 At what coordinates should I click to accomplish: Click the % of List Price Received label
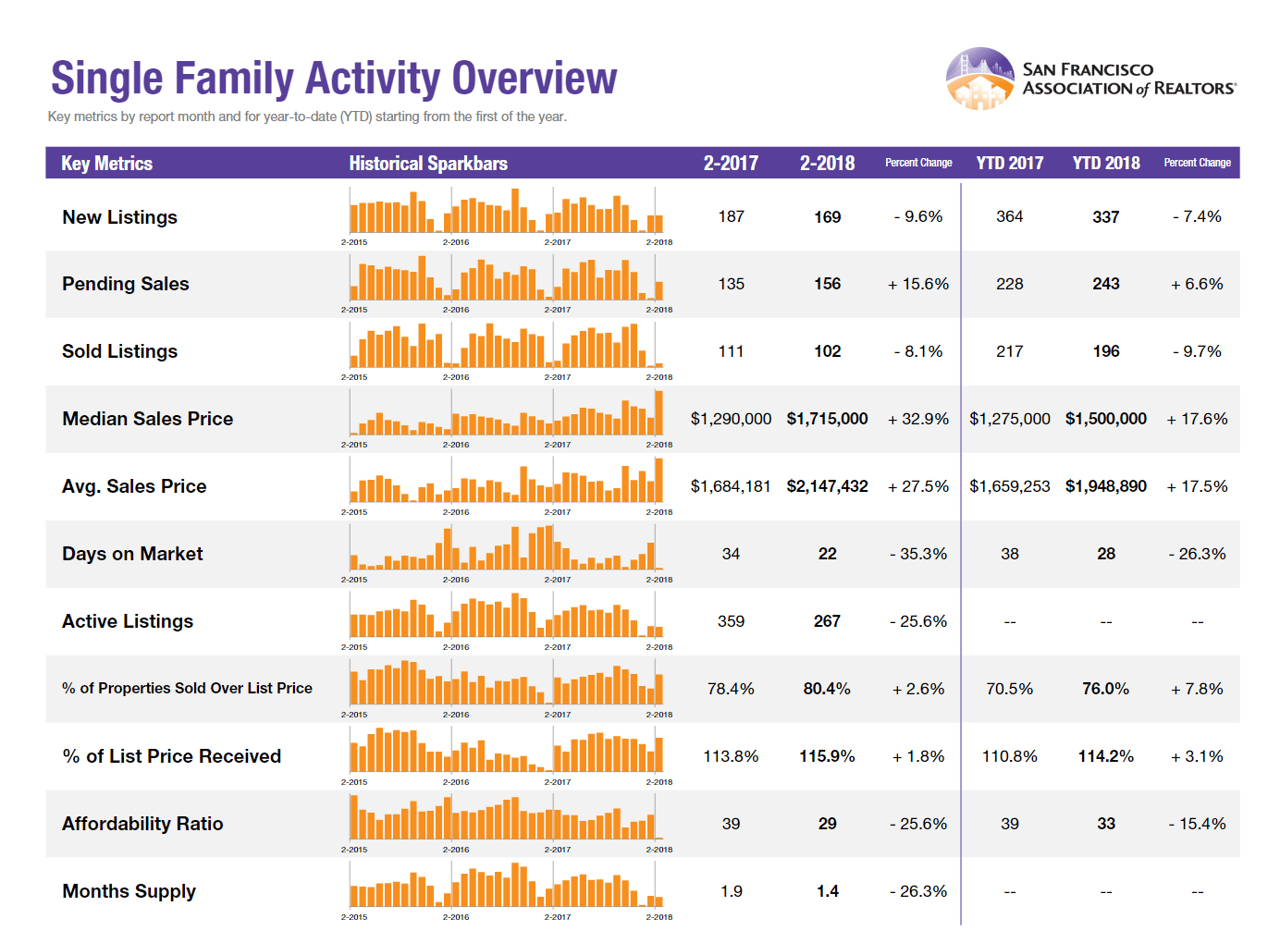pyautogui.click(x=171, y=757)
